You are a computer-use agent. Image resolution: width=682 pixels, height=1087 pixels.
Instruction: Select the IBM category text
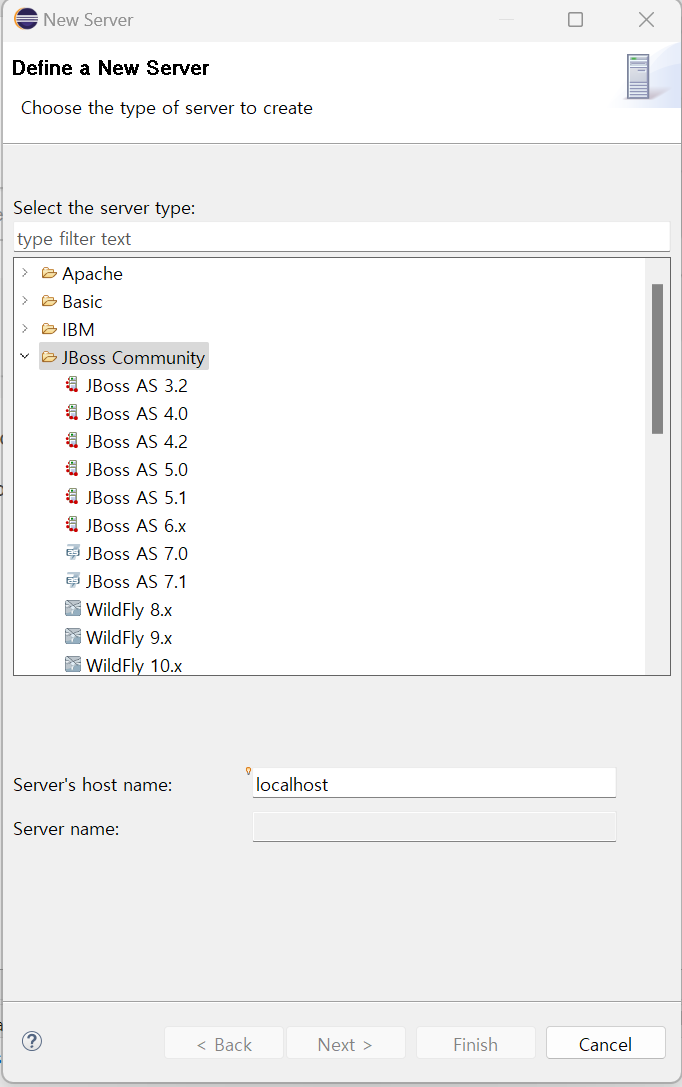click(78, 329)
